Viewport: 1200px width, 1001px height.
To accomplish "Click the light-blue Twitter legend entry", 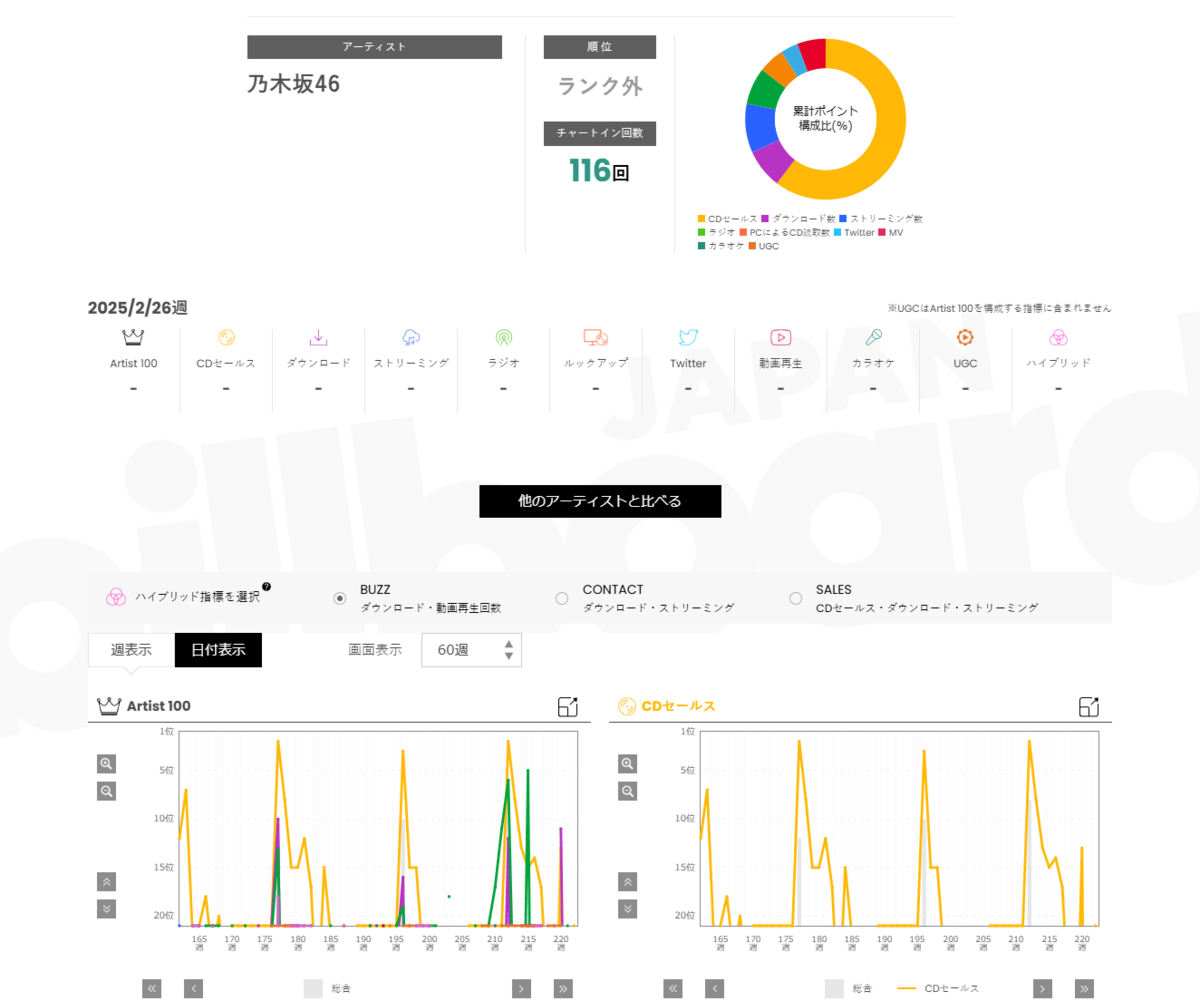I will [854, 232].
